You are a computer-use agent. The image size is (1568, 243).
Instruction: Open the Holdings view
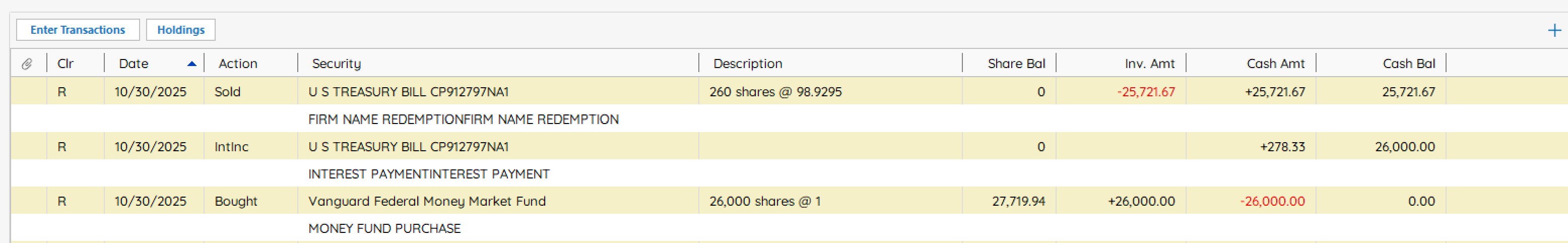180,30
